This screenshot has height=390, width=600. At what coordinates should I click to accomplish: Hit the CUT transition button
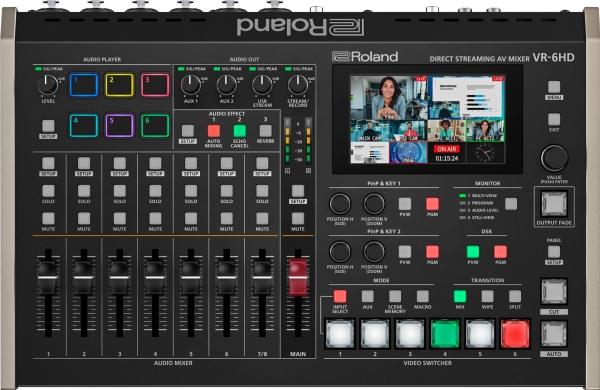click(x=554, y=292)
